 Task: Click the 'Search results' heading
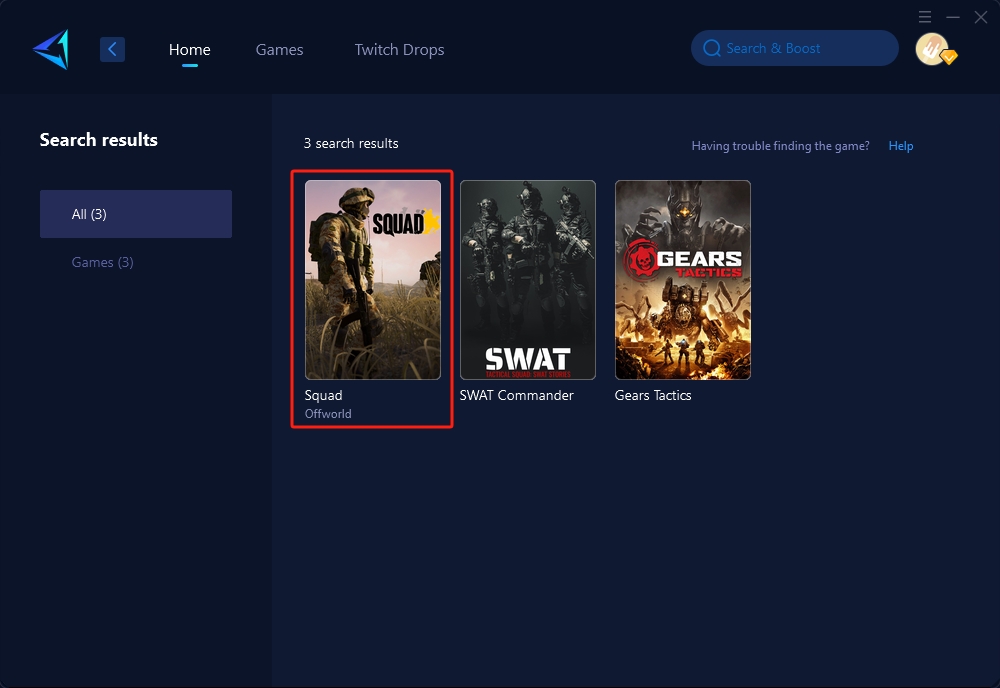click(99, 140)
